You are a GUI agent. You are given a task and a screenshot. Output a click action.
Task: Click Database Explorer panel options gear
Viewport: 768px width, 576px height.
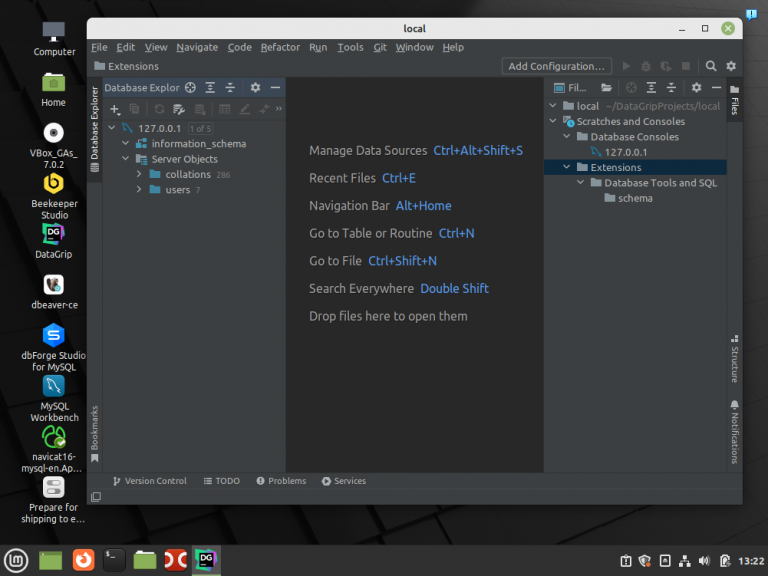coord(255,88)
